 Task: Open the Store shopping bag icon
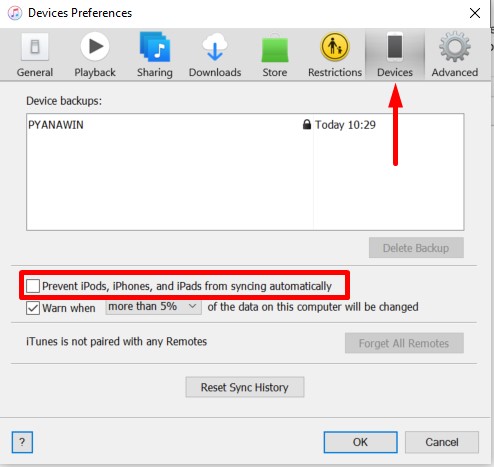pos(275,48)
